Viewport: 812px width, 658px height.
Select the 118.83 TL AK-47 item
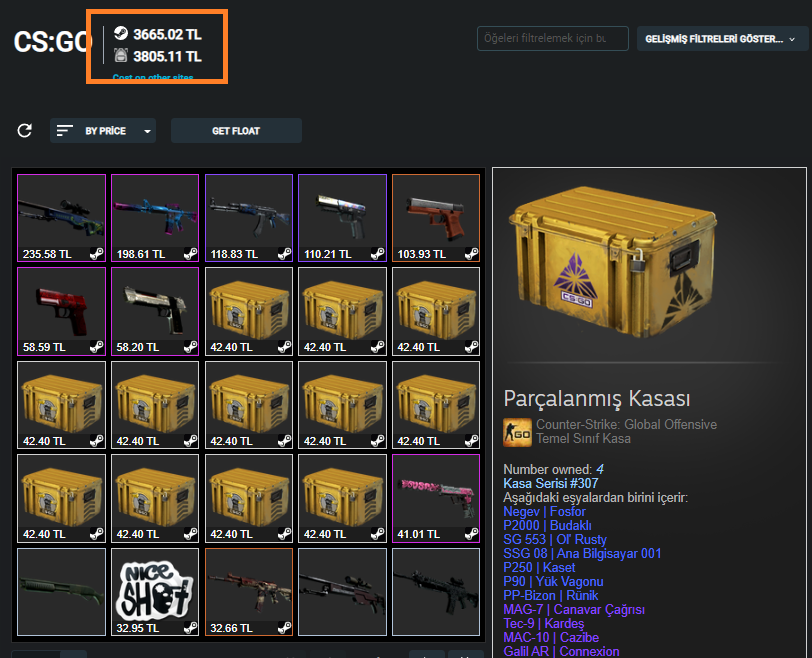point(249,217)
